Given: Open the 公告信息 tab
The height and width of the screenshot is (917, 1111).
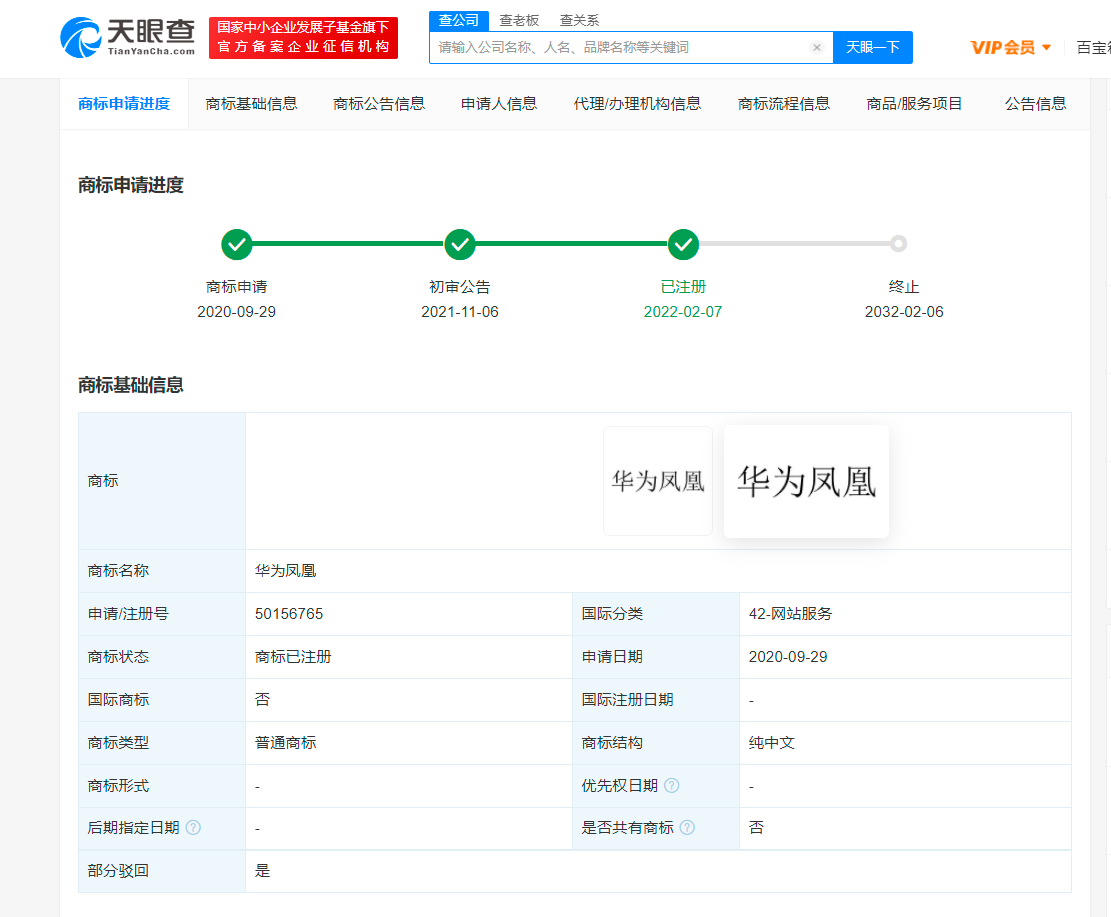Looking at the screenshot, I should pyautogui.click(x=1035, y=103).
